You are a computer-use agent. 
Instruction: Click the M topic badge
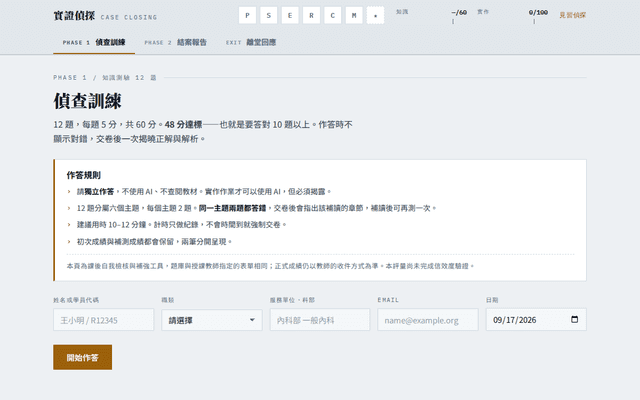coord(354,16)
